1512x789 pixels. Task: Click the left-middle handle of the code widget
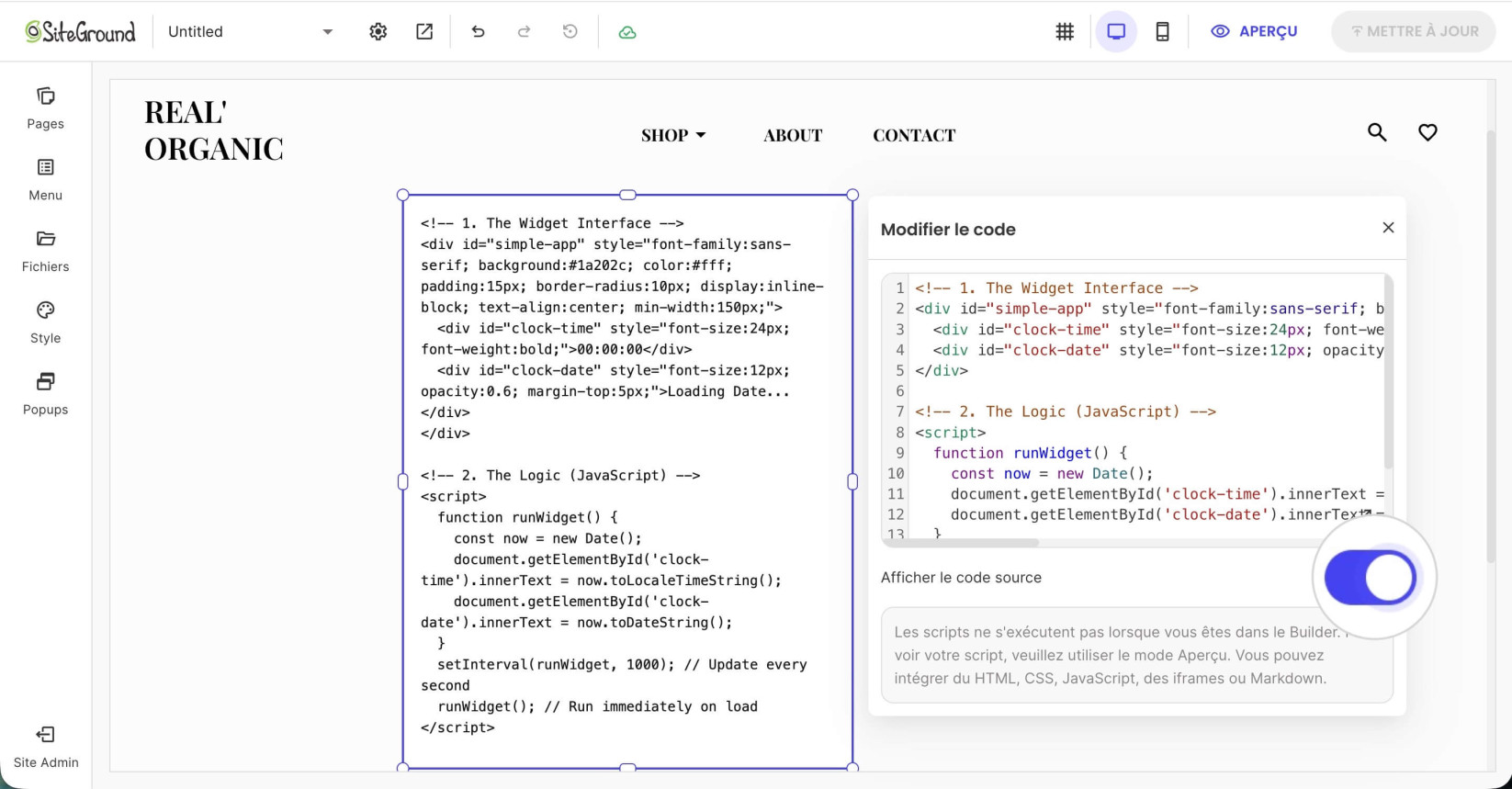point(402,481)
